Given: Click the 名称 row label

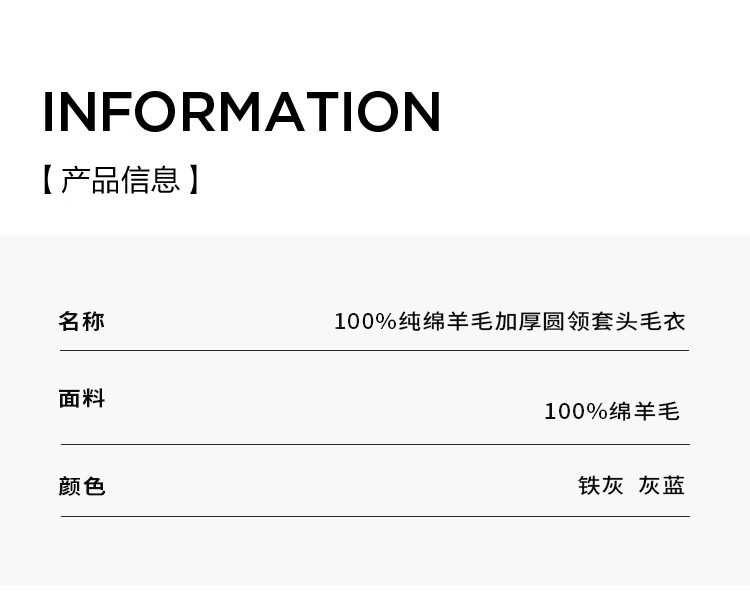Looking at the screenshot, I should [x=81, y=322].
